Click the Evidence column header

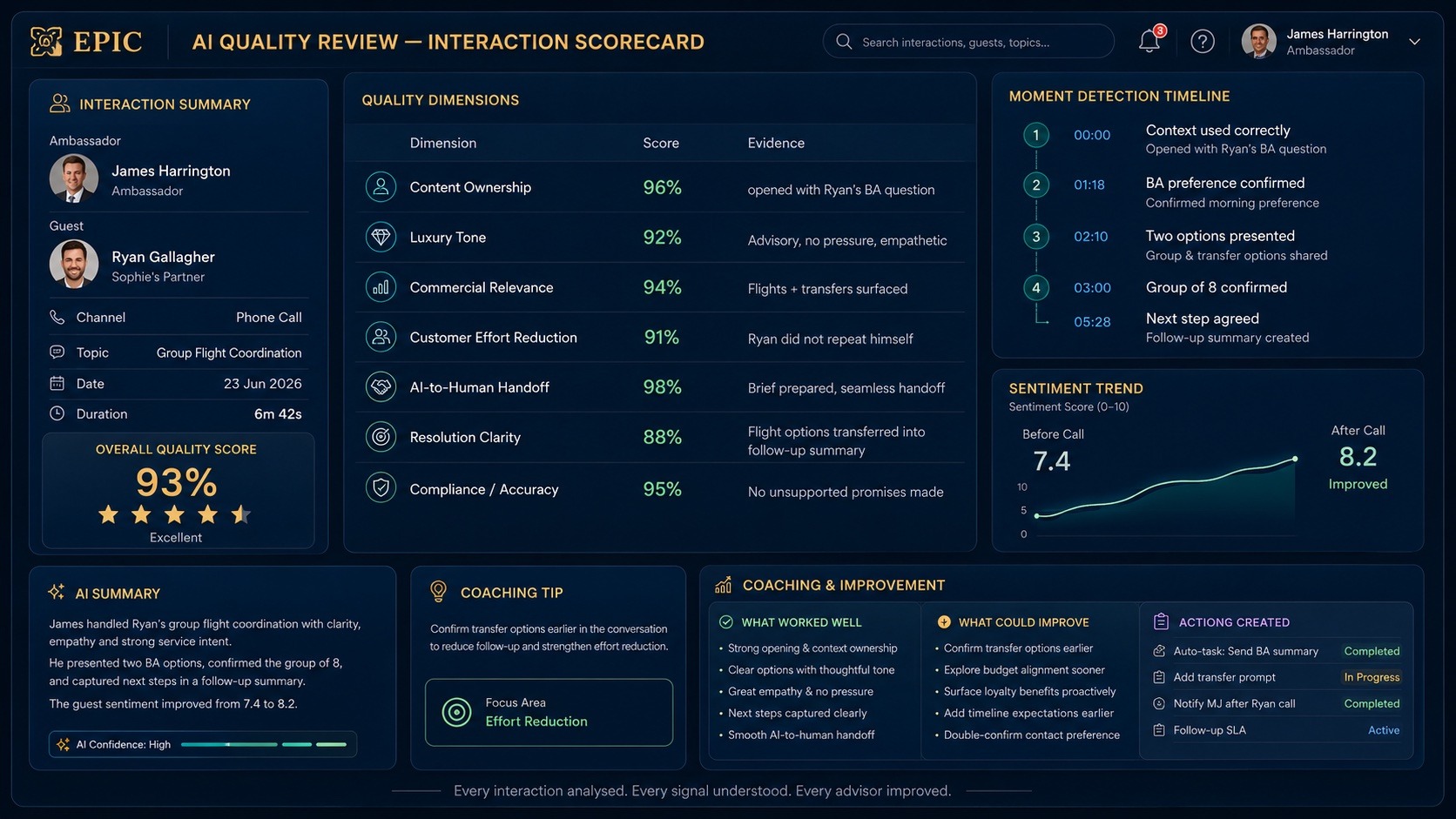pyautogui.click(x=776, y=143)
